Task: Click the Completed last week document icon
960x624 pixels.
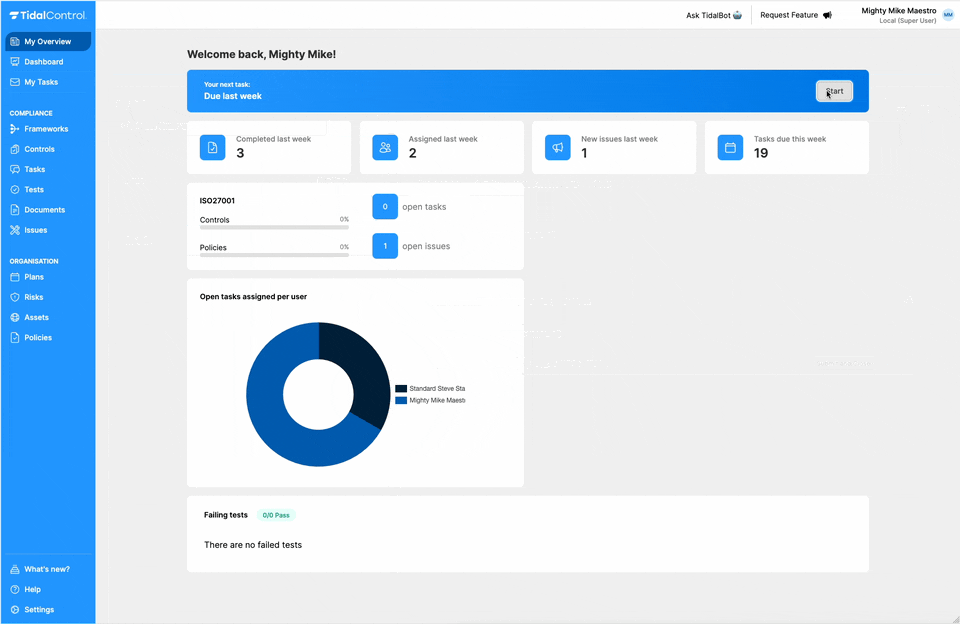Action: tap(211, 146)
